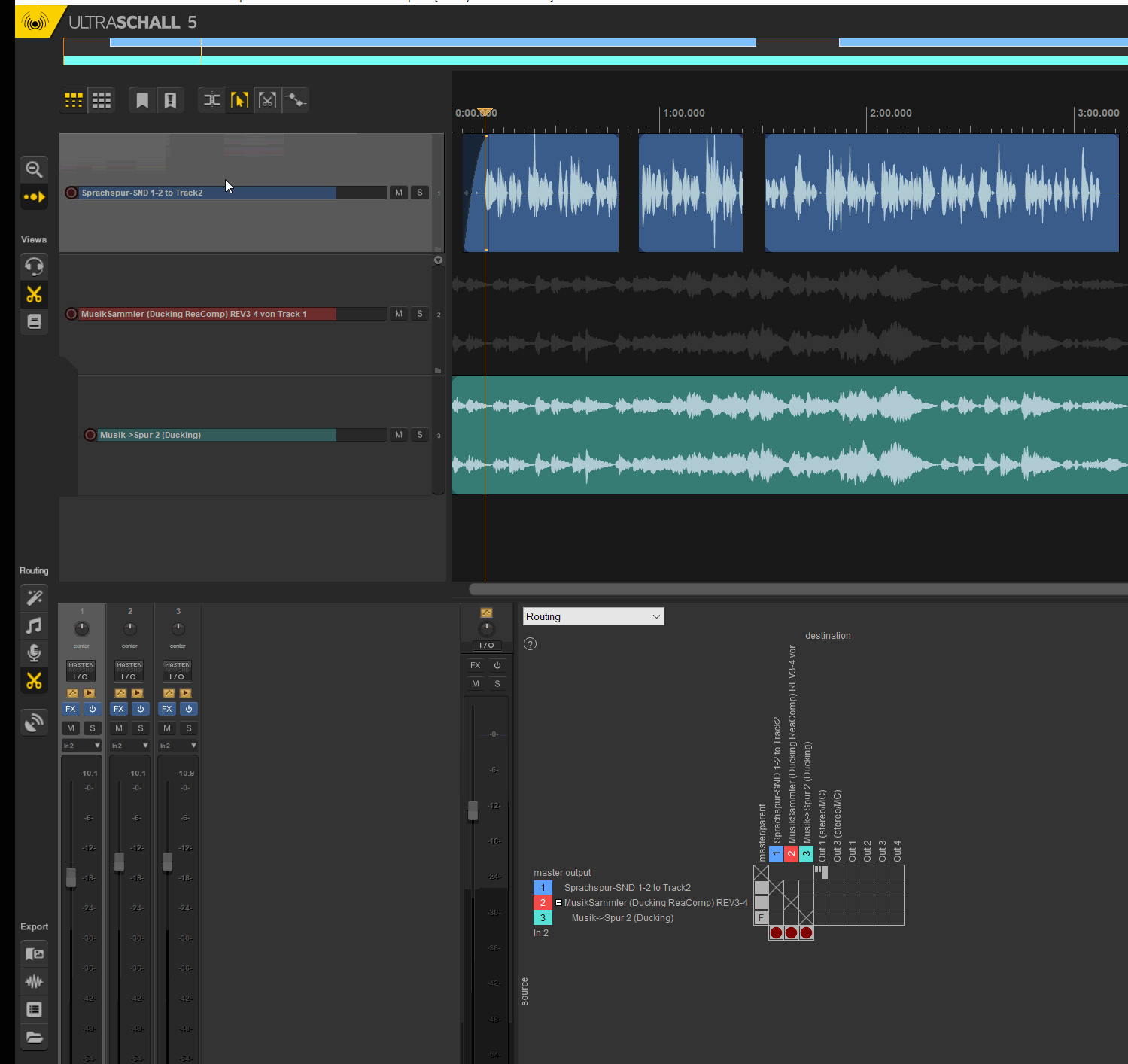This screenshot has width=1128, height=1064.
Task: Solo mixer channel 3
Action: (189, 728)
